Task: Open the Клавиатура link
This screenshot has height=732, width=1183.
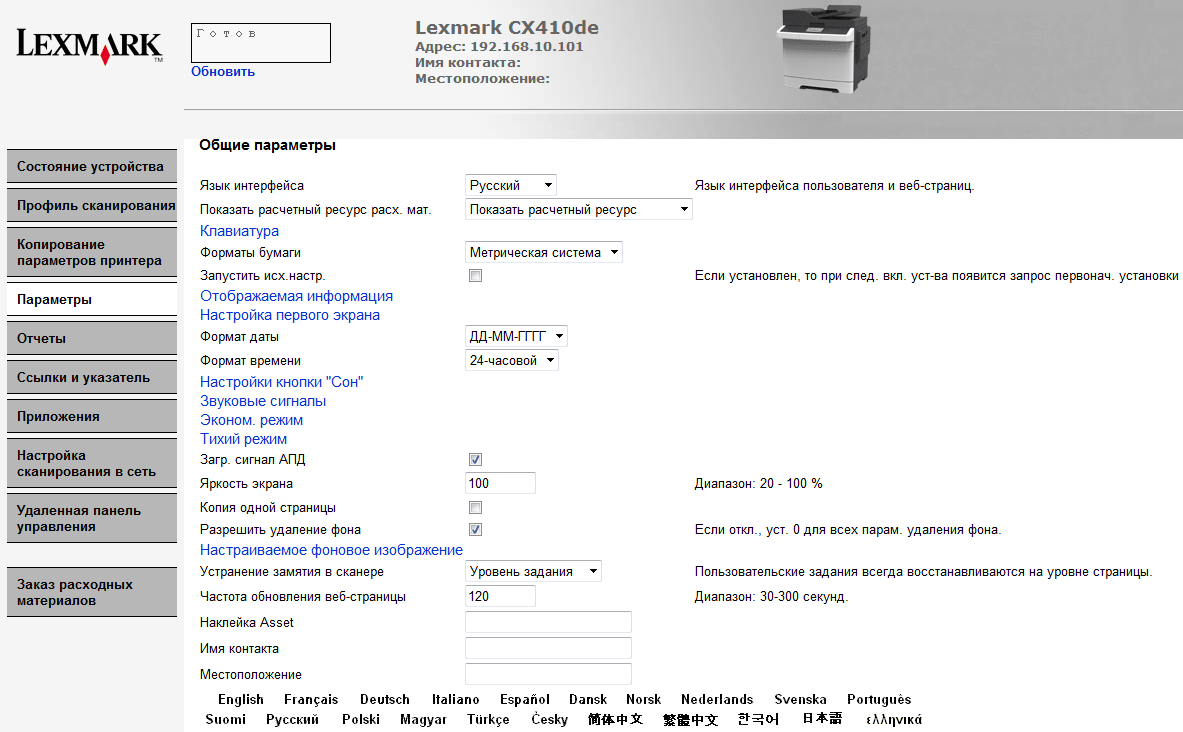Action: pos(239,231)
